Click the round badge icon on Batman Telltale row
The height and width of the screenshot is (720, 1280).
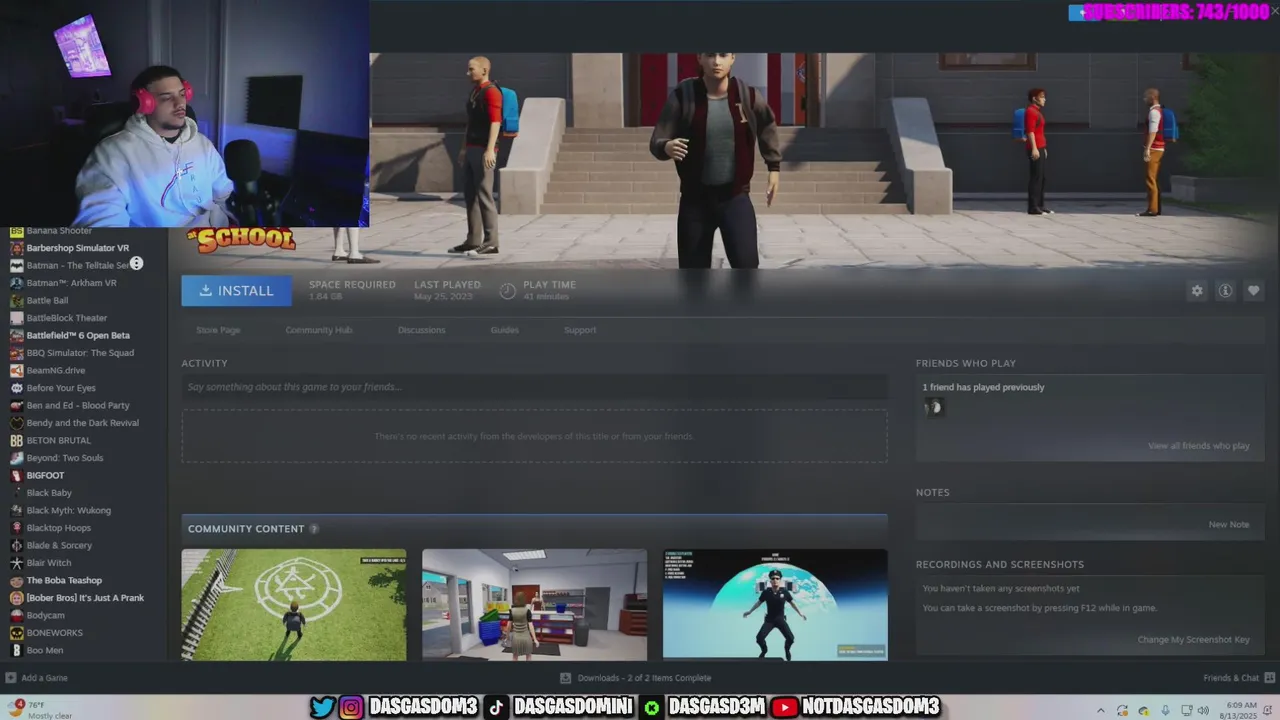[136, 264]
